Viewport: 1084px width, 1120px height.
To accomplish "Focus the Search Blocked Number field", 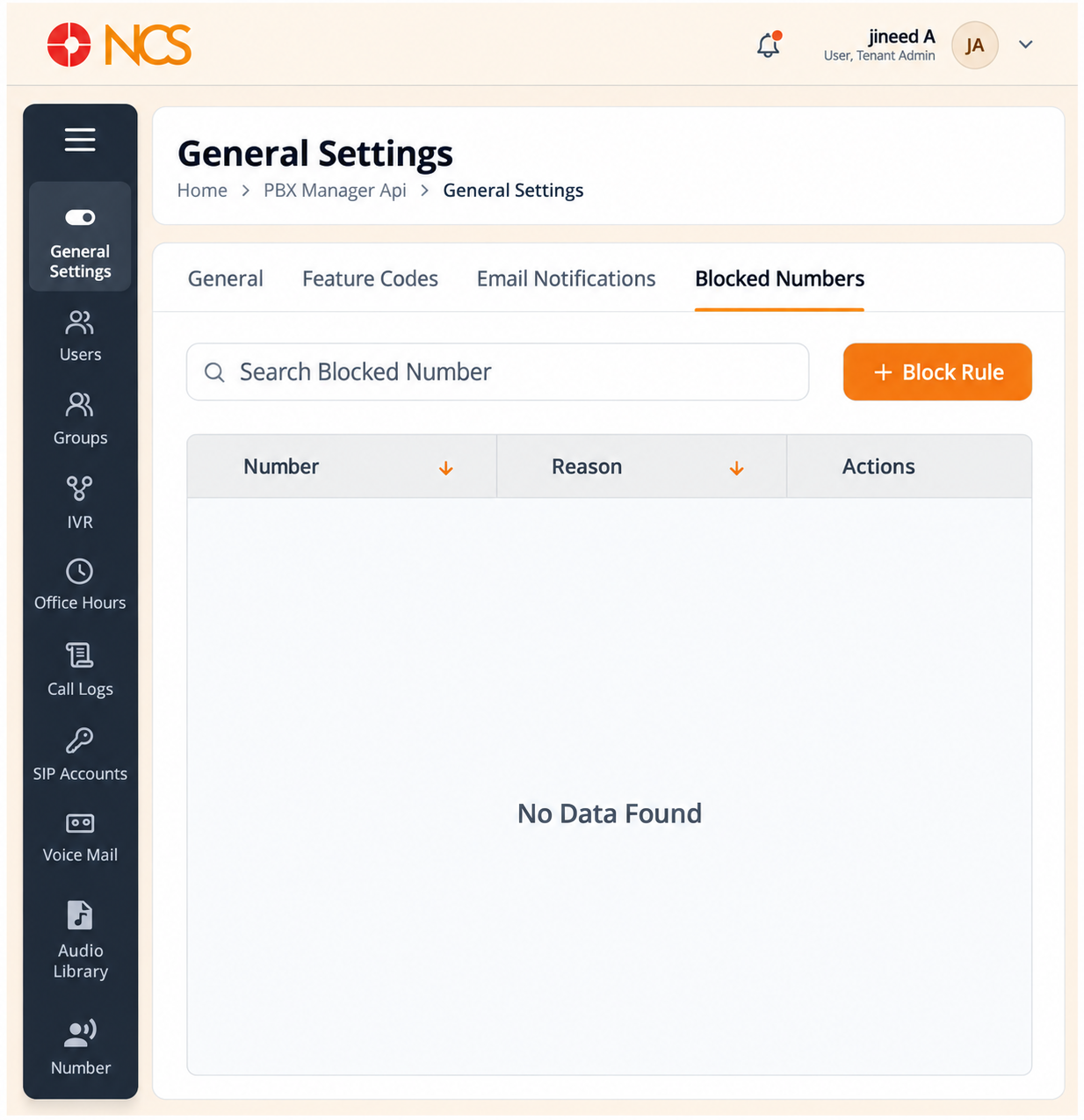I will tap(497, 372).
